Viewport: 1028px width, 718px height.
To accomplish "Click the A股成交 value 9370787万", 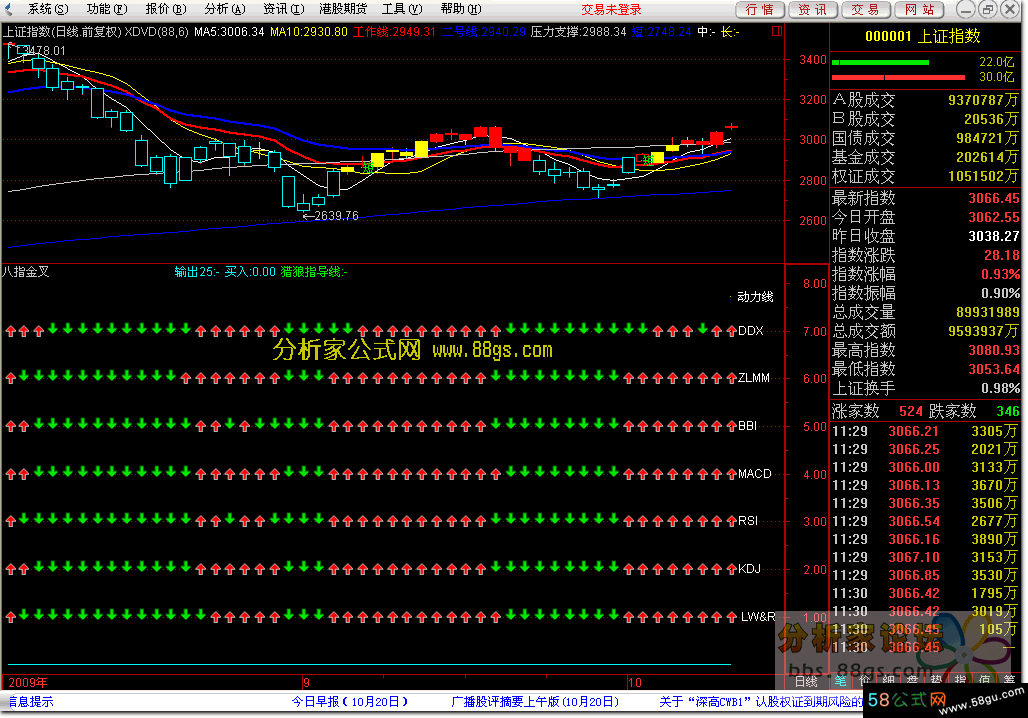I will (x=983, y=100).
